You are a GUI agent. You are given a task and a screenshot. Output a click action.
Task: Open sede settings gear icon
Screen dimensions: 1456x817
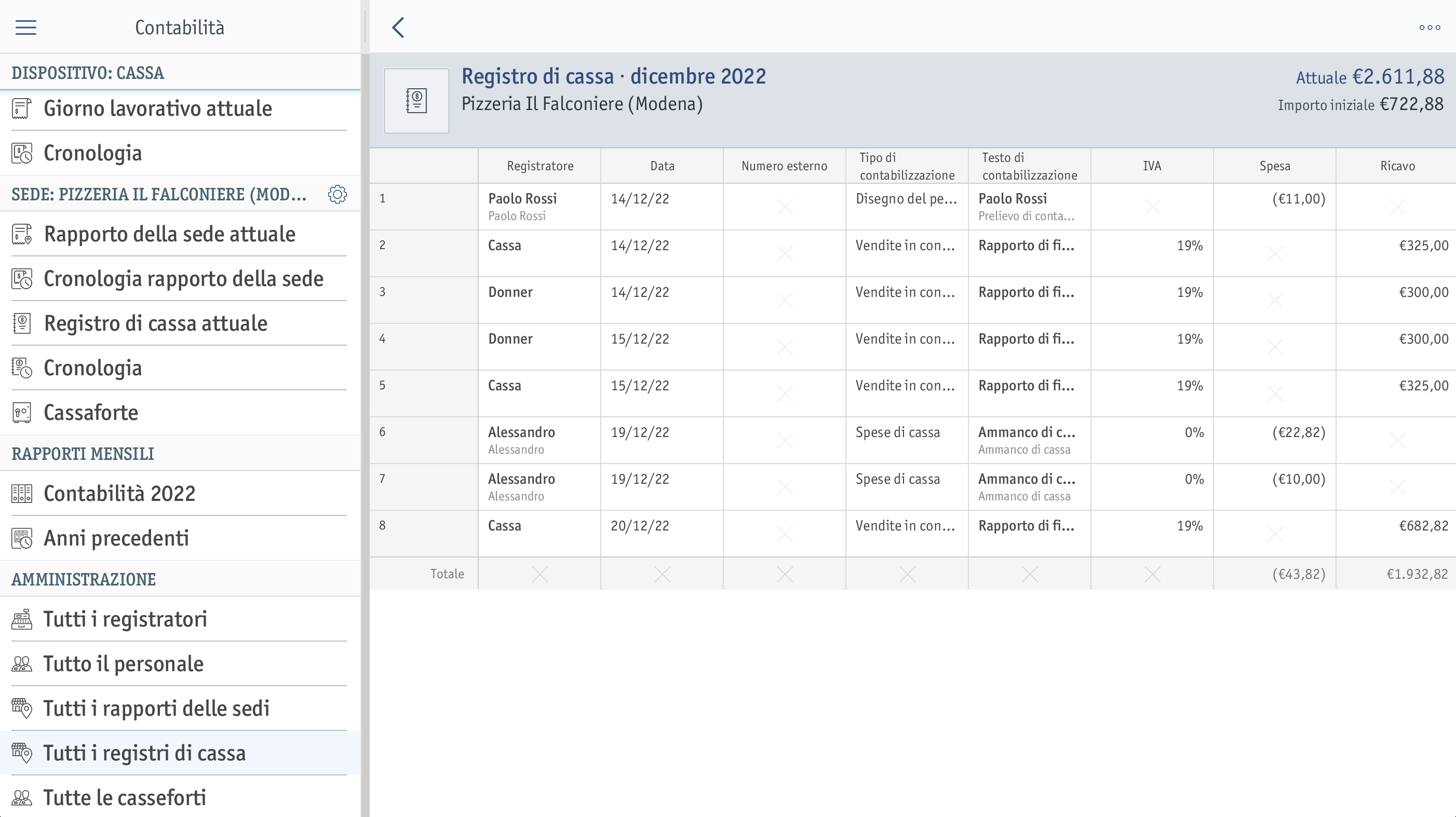coord(338,194)
